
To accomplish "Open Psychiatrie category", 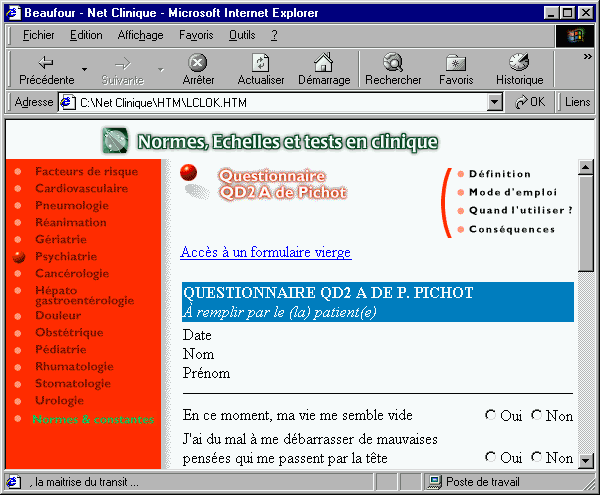I will pos(66,256).
